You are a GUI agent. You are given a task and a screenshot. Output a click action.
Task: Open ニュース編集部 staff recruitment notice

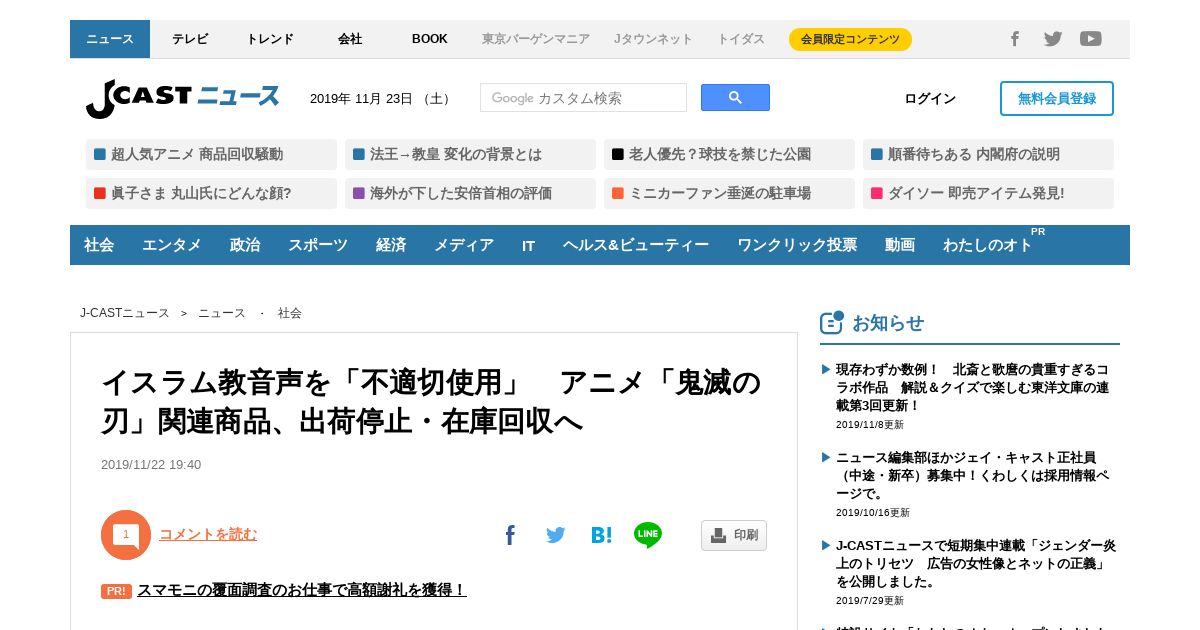click(x=972, y=476)
